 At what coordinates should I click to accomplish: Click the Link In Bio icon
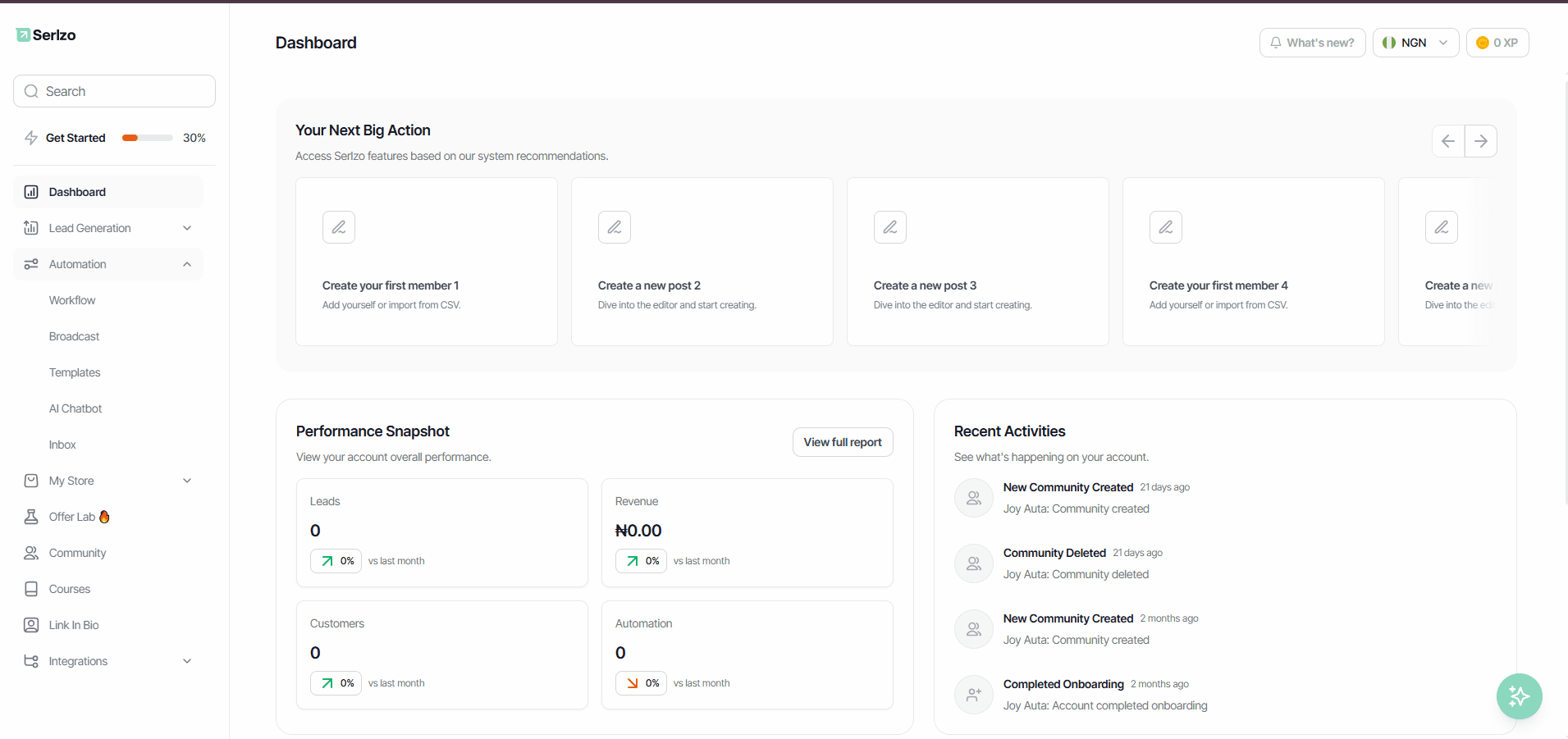point(31,625)
